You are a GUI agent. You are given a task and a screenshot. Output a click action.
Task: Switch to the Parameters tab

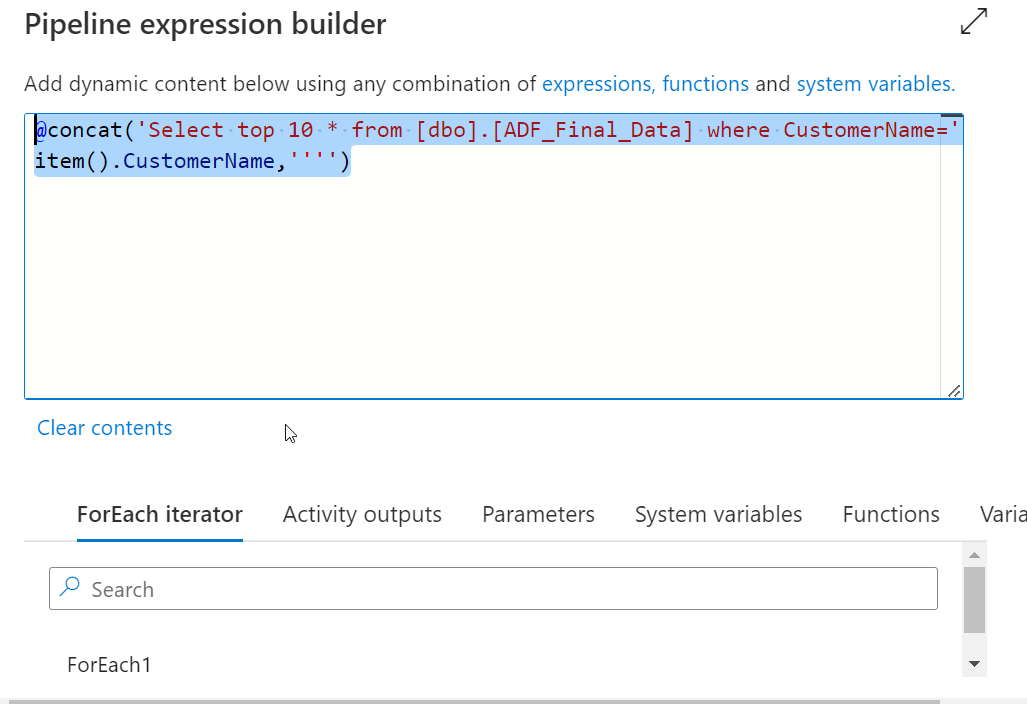[x=538, y=514]
